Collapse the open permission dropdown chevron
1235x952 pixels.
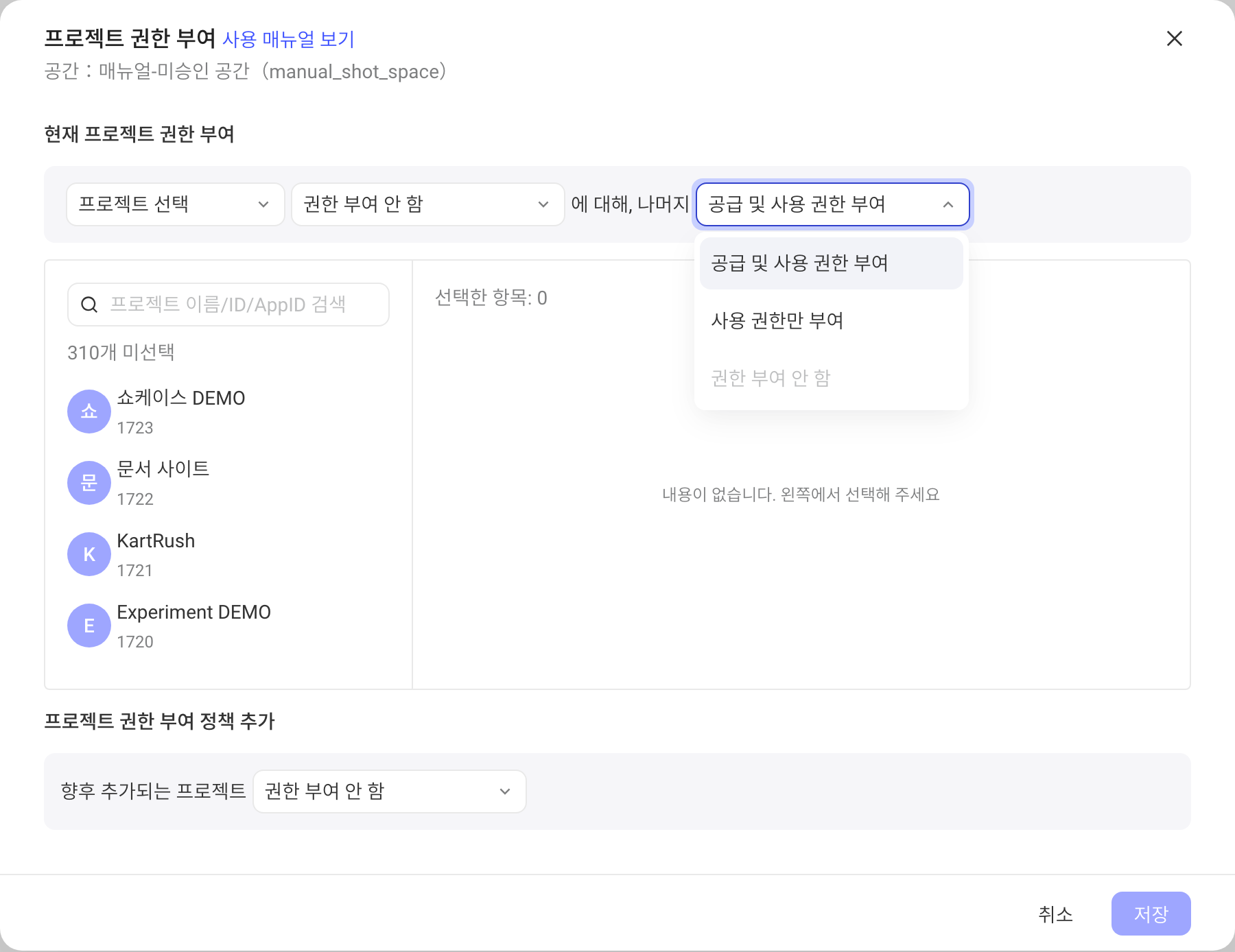[x=948, y=204]
